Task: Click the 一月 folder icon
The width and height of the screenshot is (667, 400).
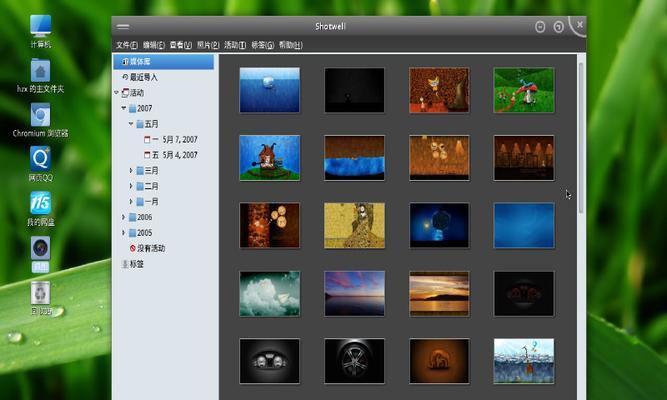Action: coord(140,201)
